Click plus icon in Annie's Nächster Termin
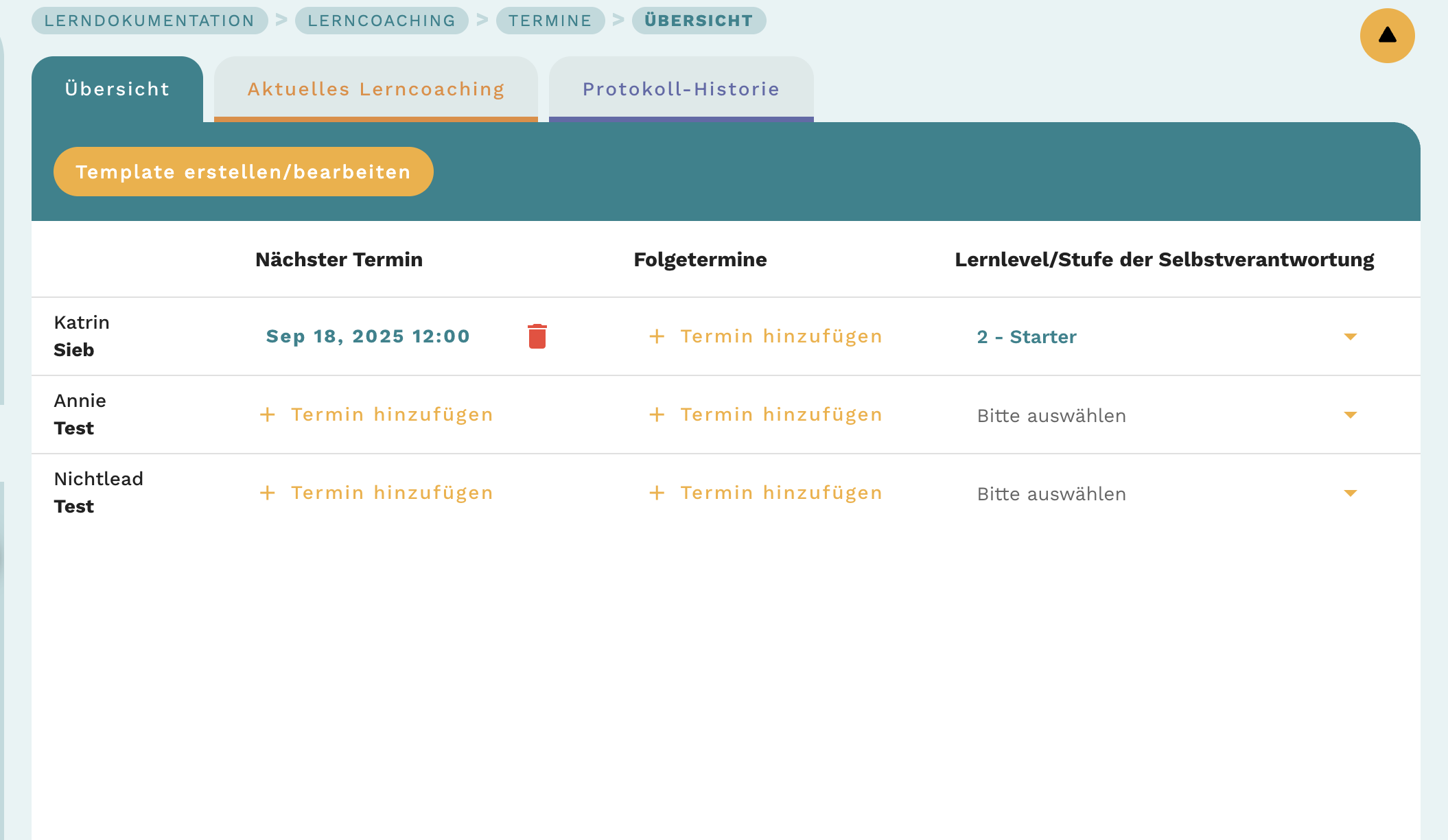Image resolution: width=1448 pixels, height=840 pixels. [268, 415]
